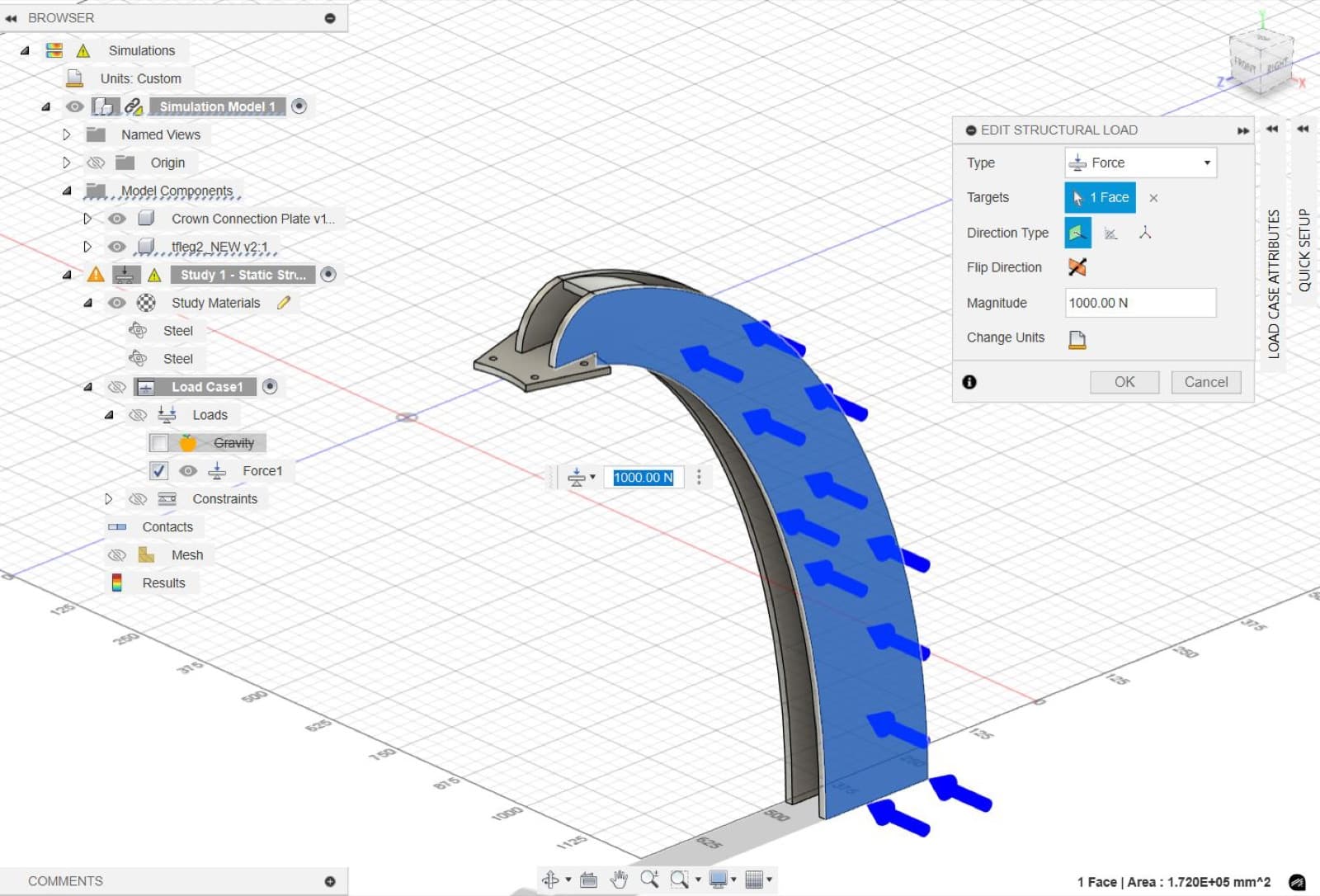
Task: Toggle Force1 eye visibility icon
Action: tap(188, 471)
